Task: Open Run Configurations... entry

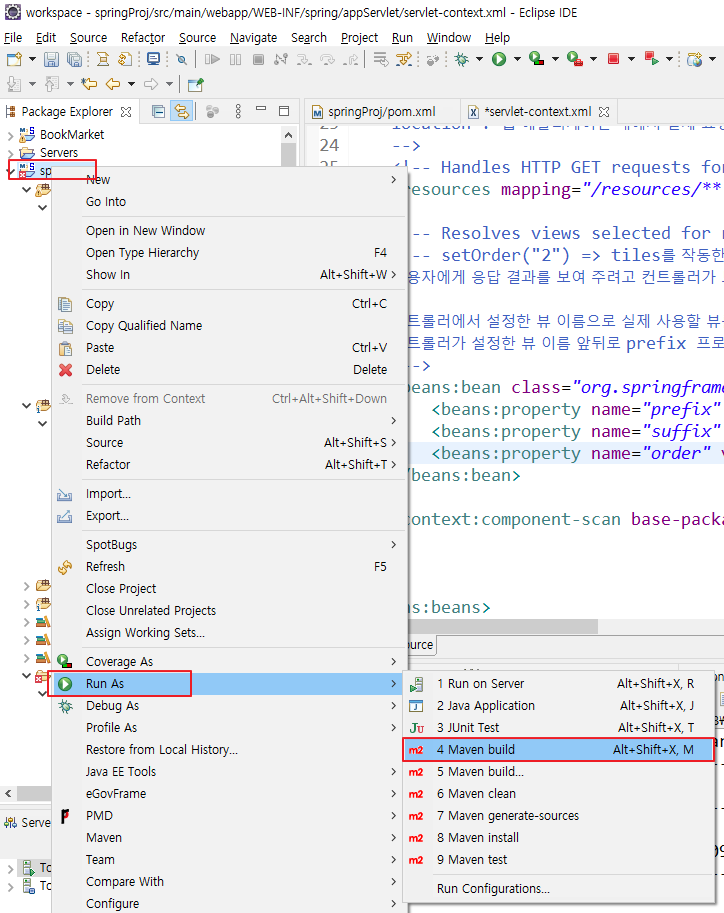Action: [x=559, y=889]
